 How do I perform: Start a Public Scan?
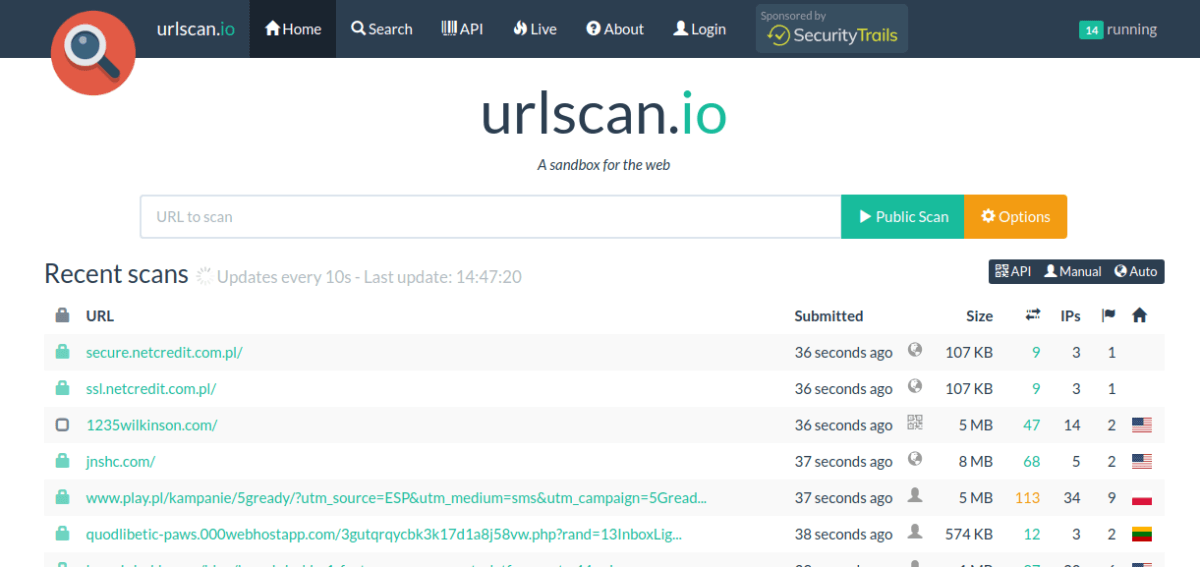(x=903, y=217)
